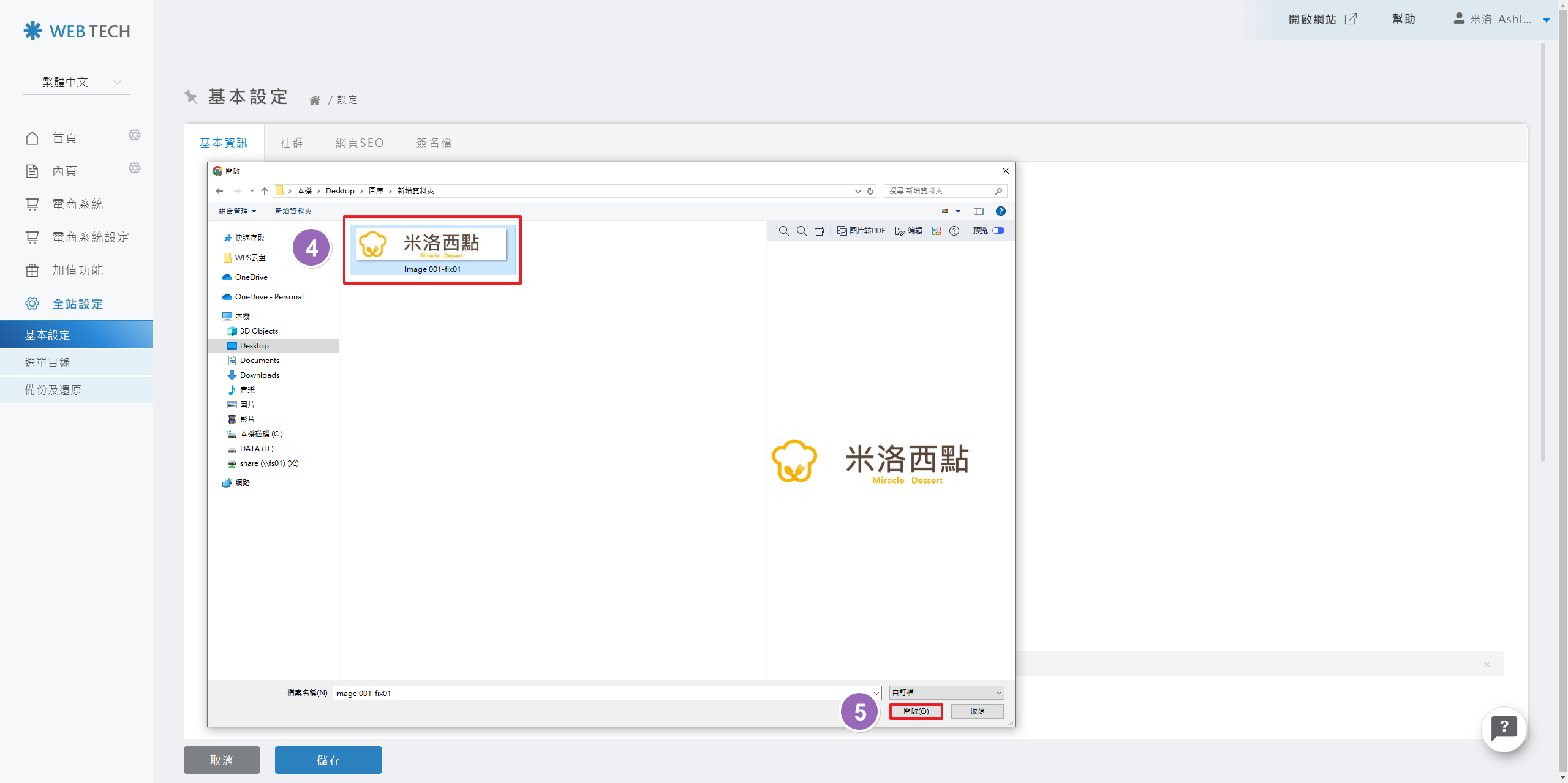Click the blue 儲存 save button
1568x783 pixels.
click(x=328, y=760)
